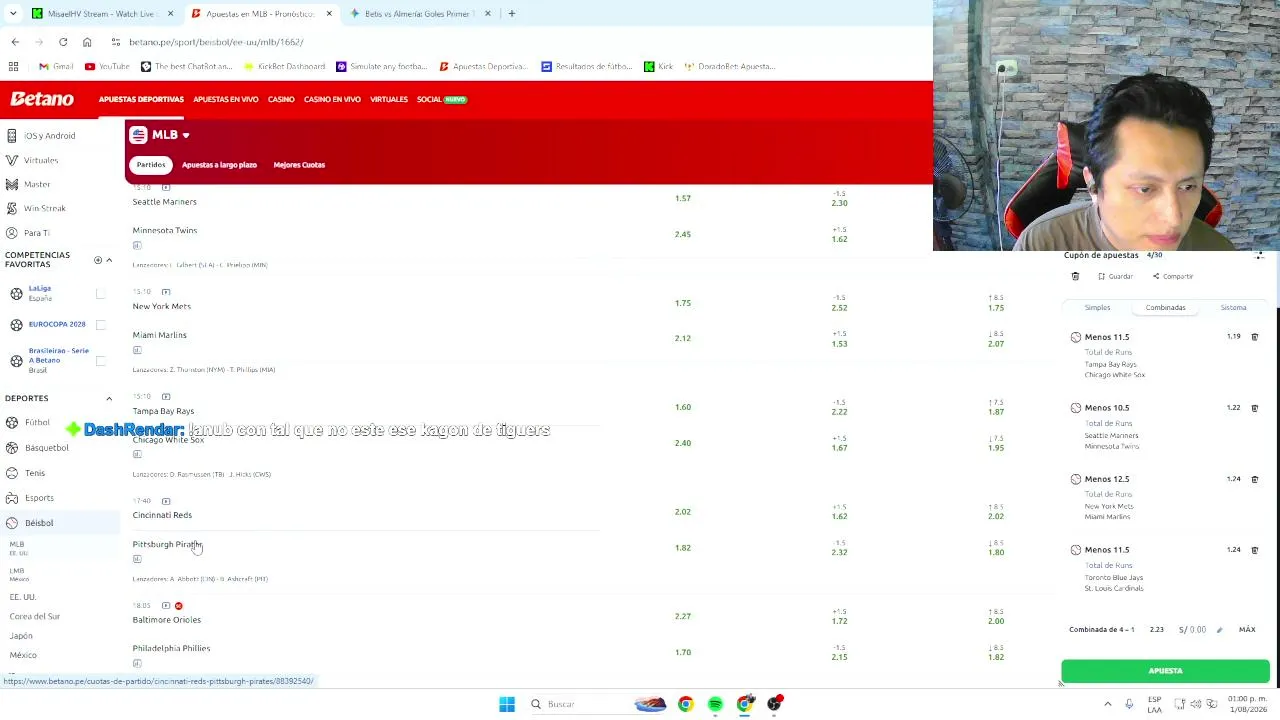Image resolution: width=1280 pixels, height=720 pixels.
Task: Toggle the EUROCOPA 2028 favorite checkbox
Action: (x=100, y=324)
